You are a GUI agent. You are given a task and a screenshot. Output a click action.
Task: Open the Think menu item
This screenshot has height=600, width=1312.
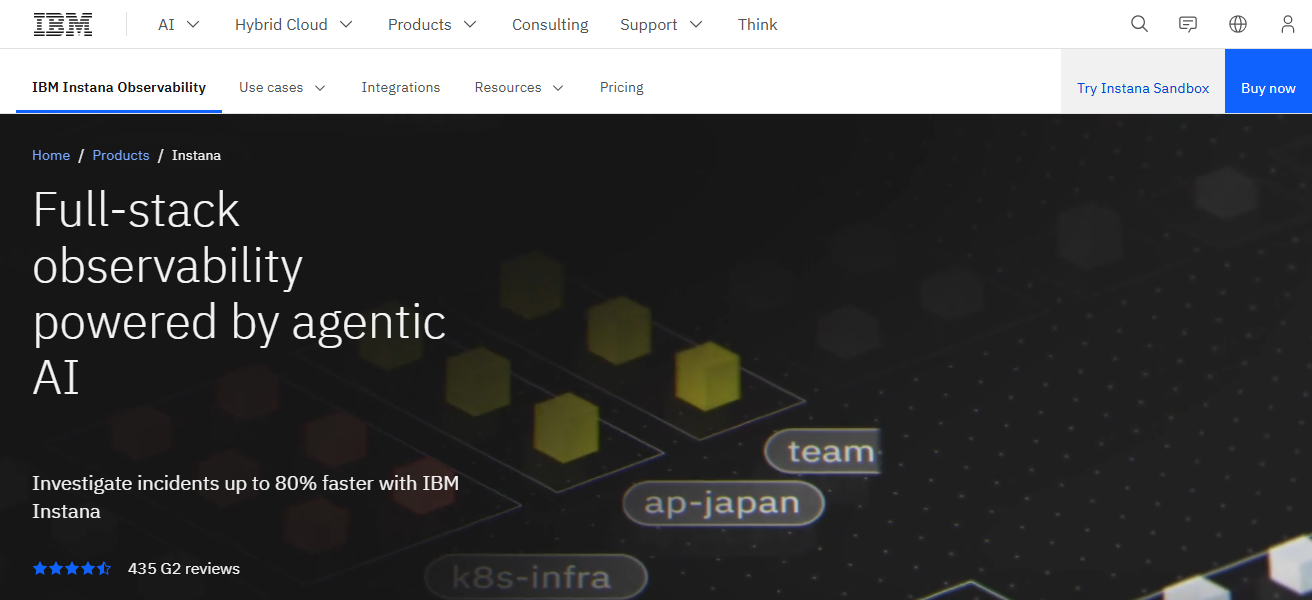(757, 24)
